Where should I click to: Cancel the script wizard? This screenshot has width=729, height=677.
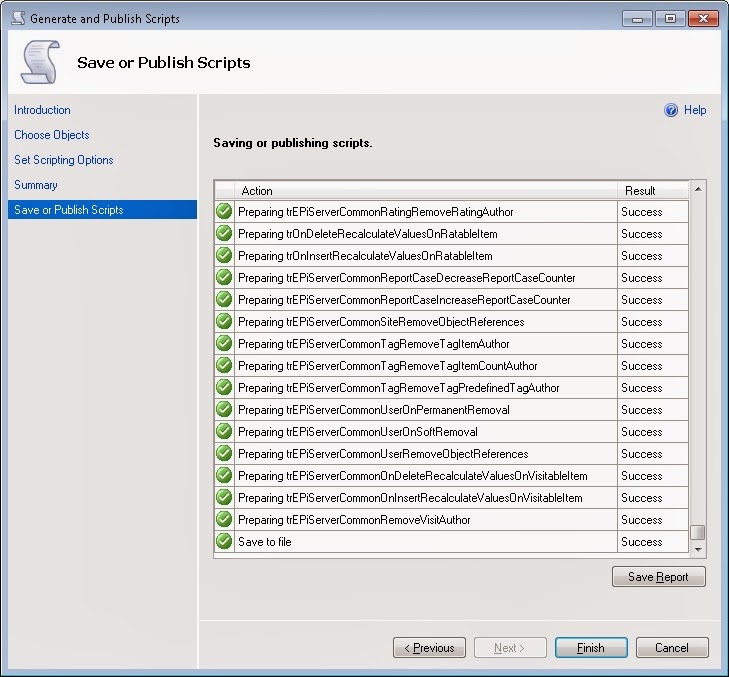pyautogui.click(x=671, y=648)
